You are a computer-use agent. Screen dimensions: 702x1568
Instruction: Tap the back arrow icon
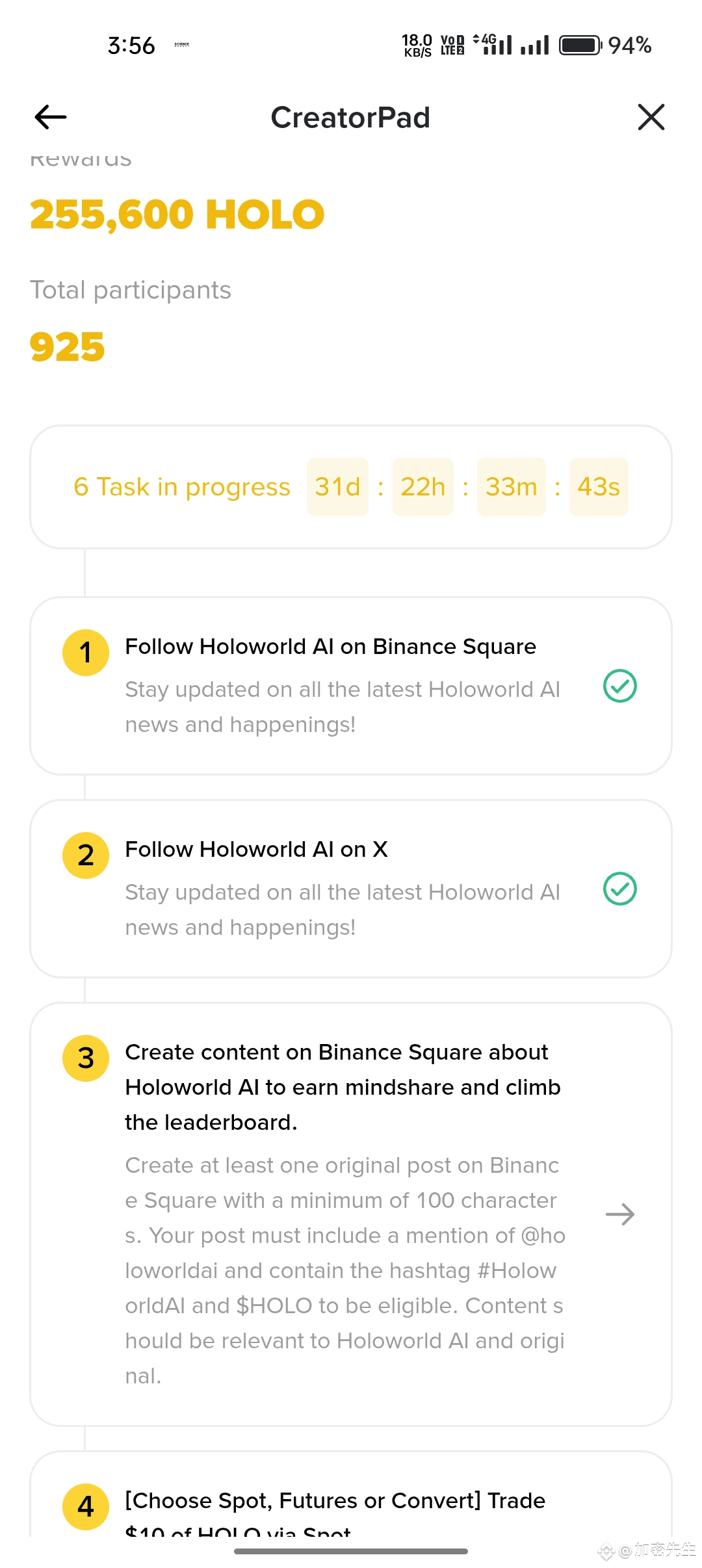[51, 117]
